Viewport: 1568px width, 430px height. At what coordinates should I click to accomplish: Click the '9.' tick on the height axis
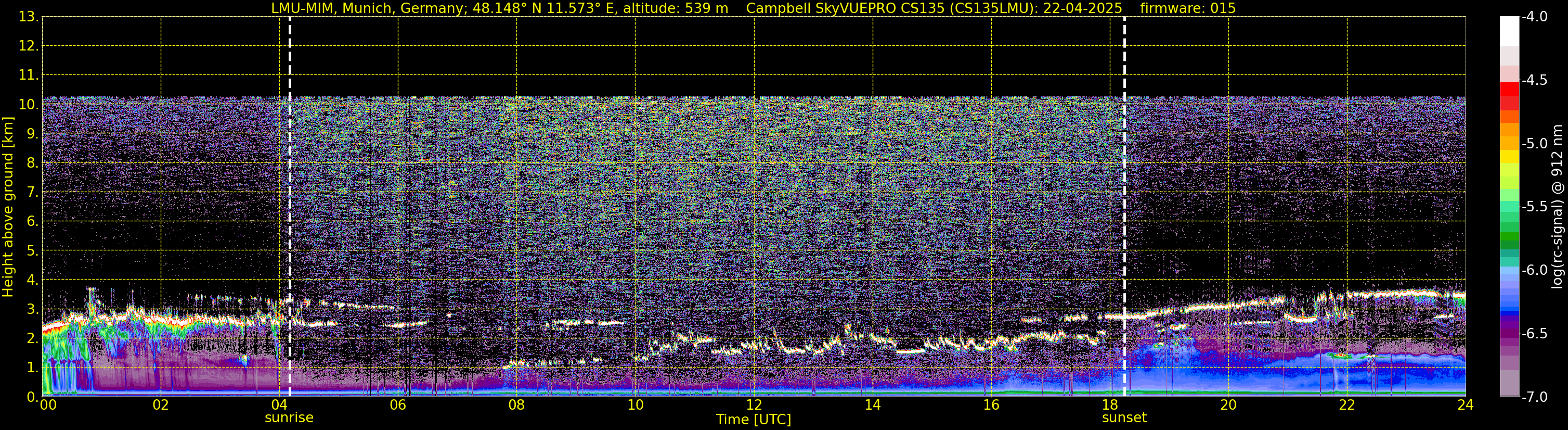32,134
